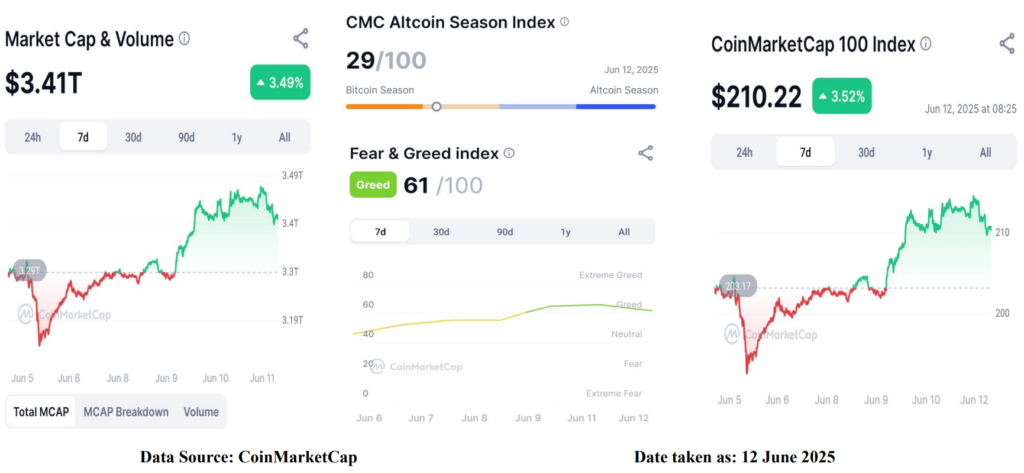The width and height of the screenshot is (1024, 473).
Task: Open info icon next to Fear & Greed index
Action: [x=509, y=154]
